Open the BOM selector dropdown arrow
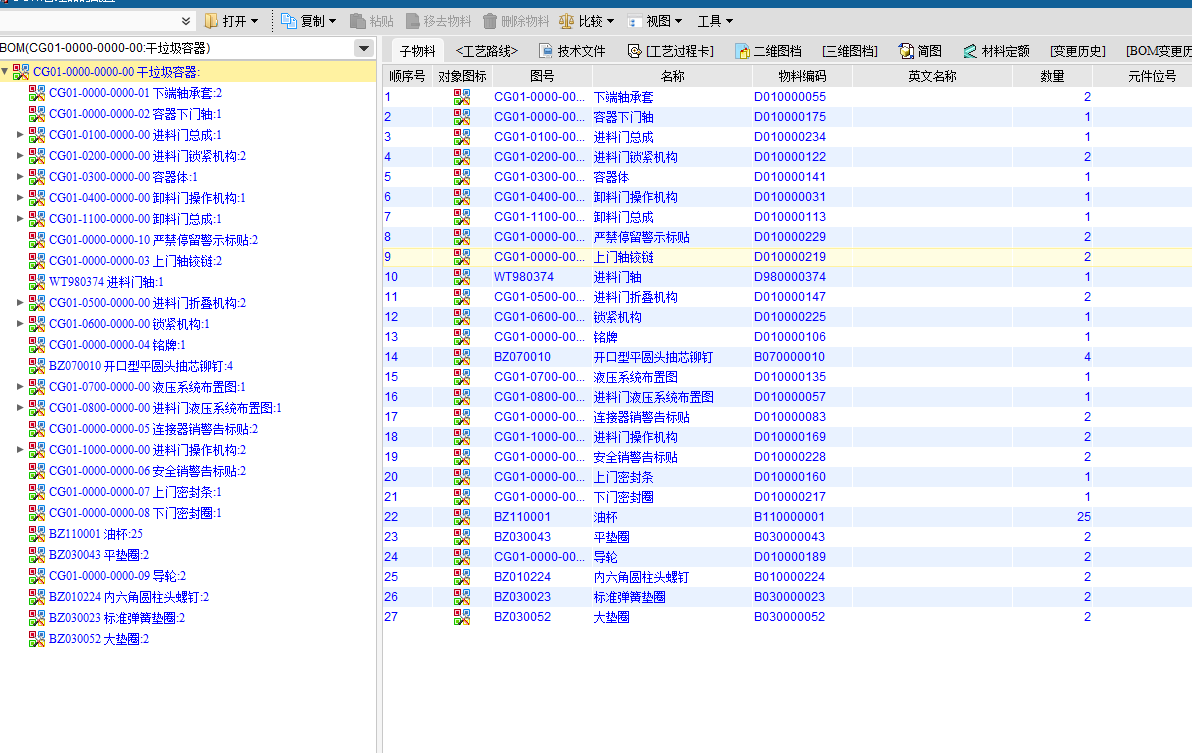The image size is (1192, 753). (363, 49)
